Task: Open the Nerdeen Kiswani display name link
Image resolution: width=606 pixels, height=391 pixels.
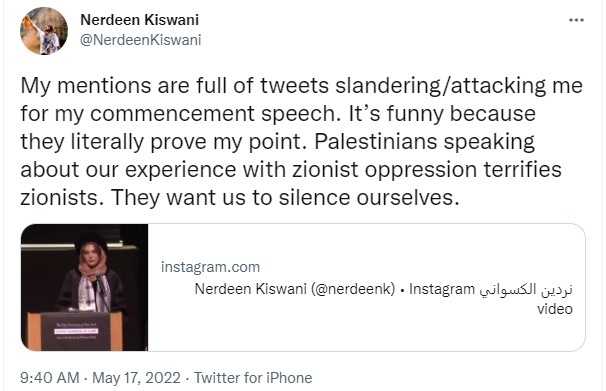Action: [x=140, y=20]
